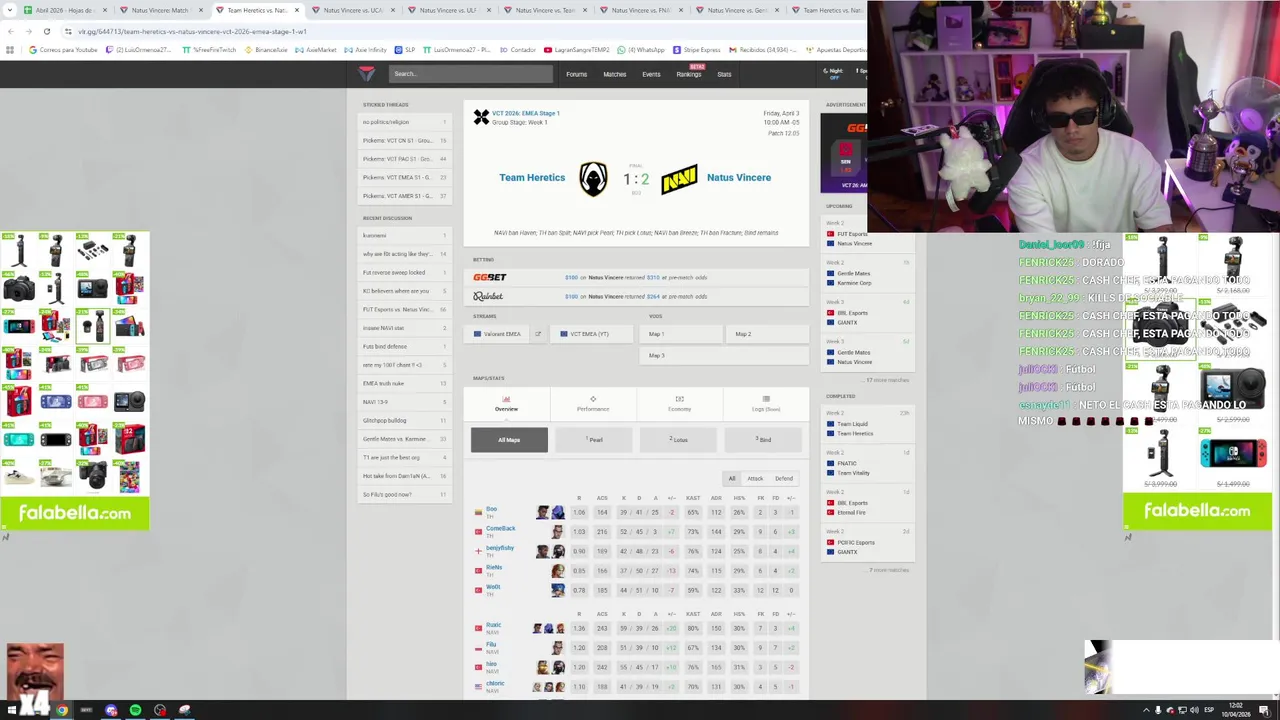Open the WhatsApp bookmark

pyautogui.click(x=642, y=50)
